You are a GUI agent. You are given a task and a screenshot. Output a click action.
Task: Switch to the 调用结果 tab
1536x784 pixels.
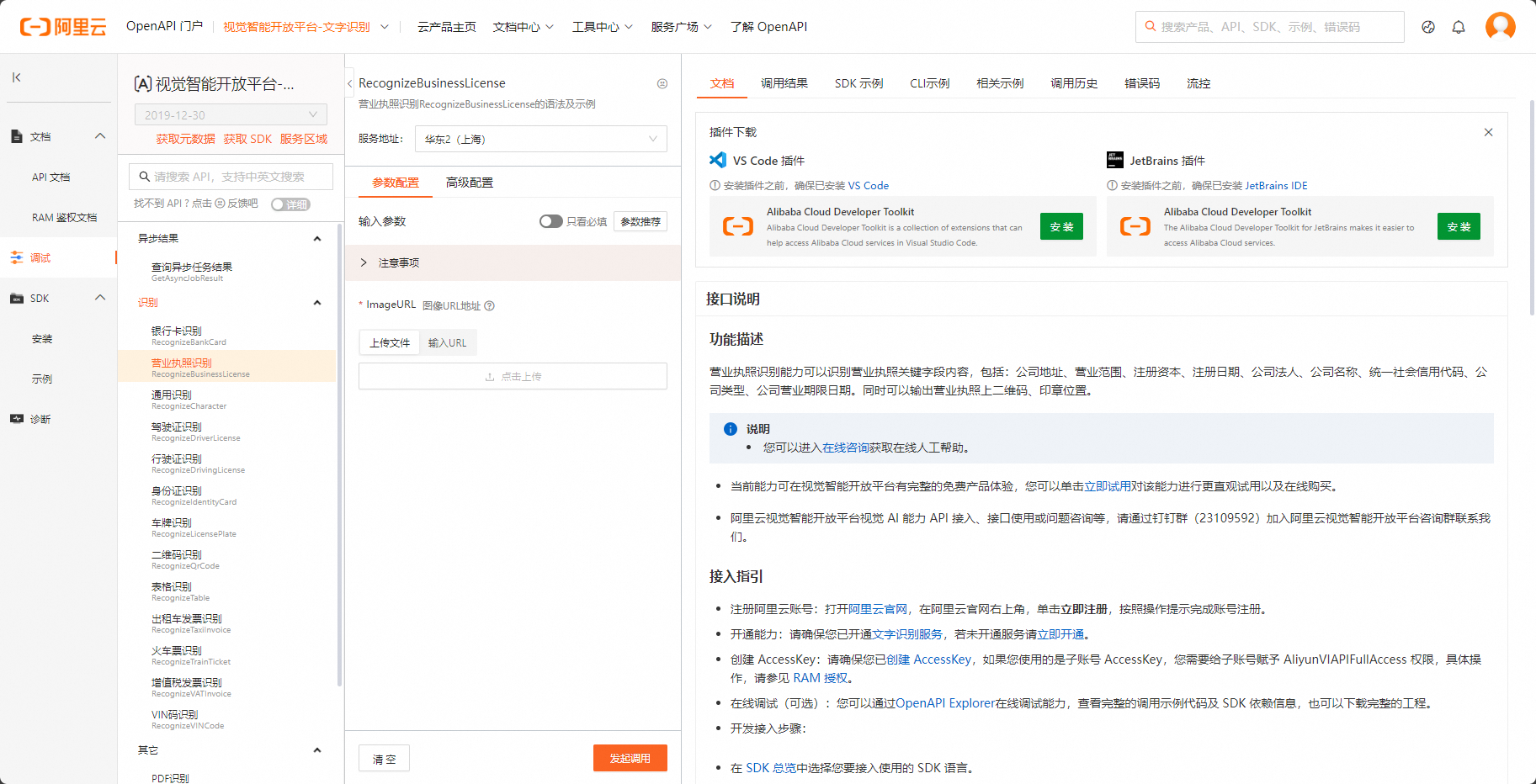click(784, 83)
